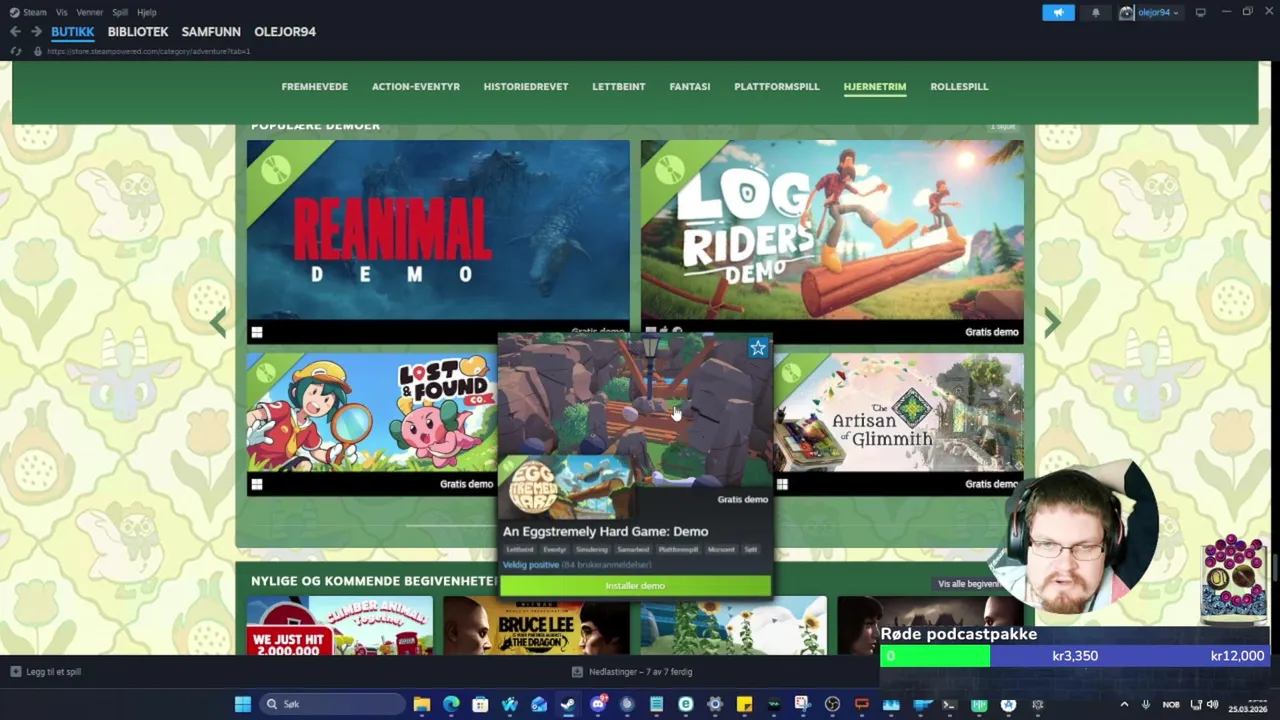Click the Windows platform icon under Lost & Found
1280x720 pixels.
click(x=257, y=485)
